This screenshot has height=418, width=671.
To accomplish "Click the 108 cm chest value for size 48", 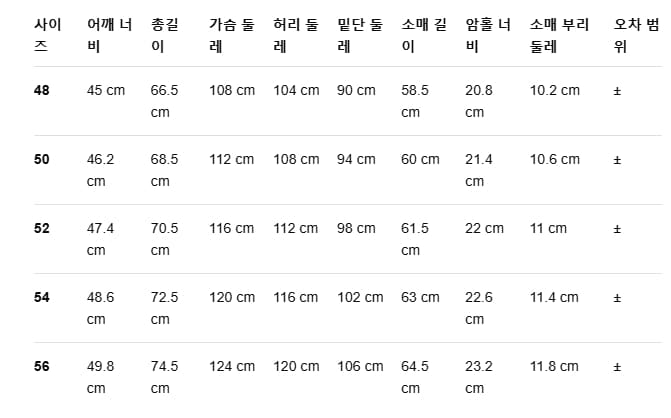I will [232, 90].
